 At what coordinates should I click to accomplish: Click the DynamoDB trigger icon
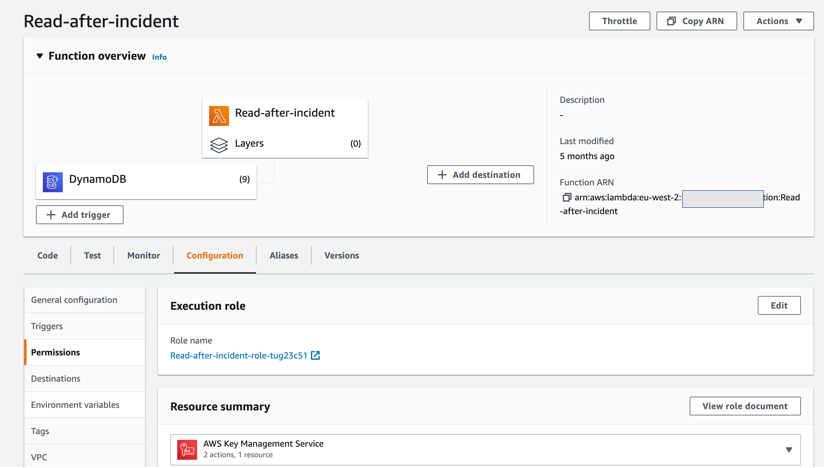53,182
